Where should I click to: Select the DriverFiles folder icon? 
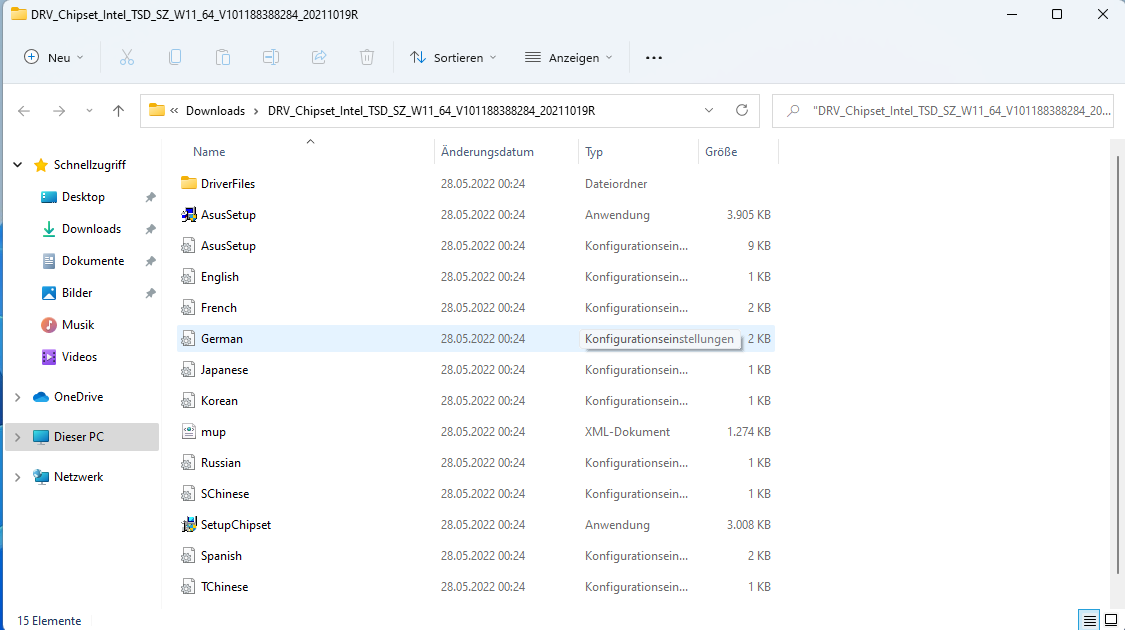click(x=189, y=184)
